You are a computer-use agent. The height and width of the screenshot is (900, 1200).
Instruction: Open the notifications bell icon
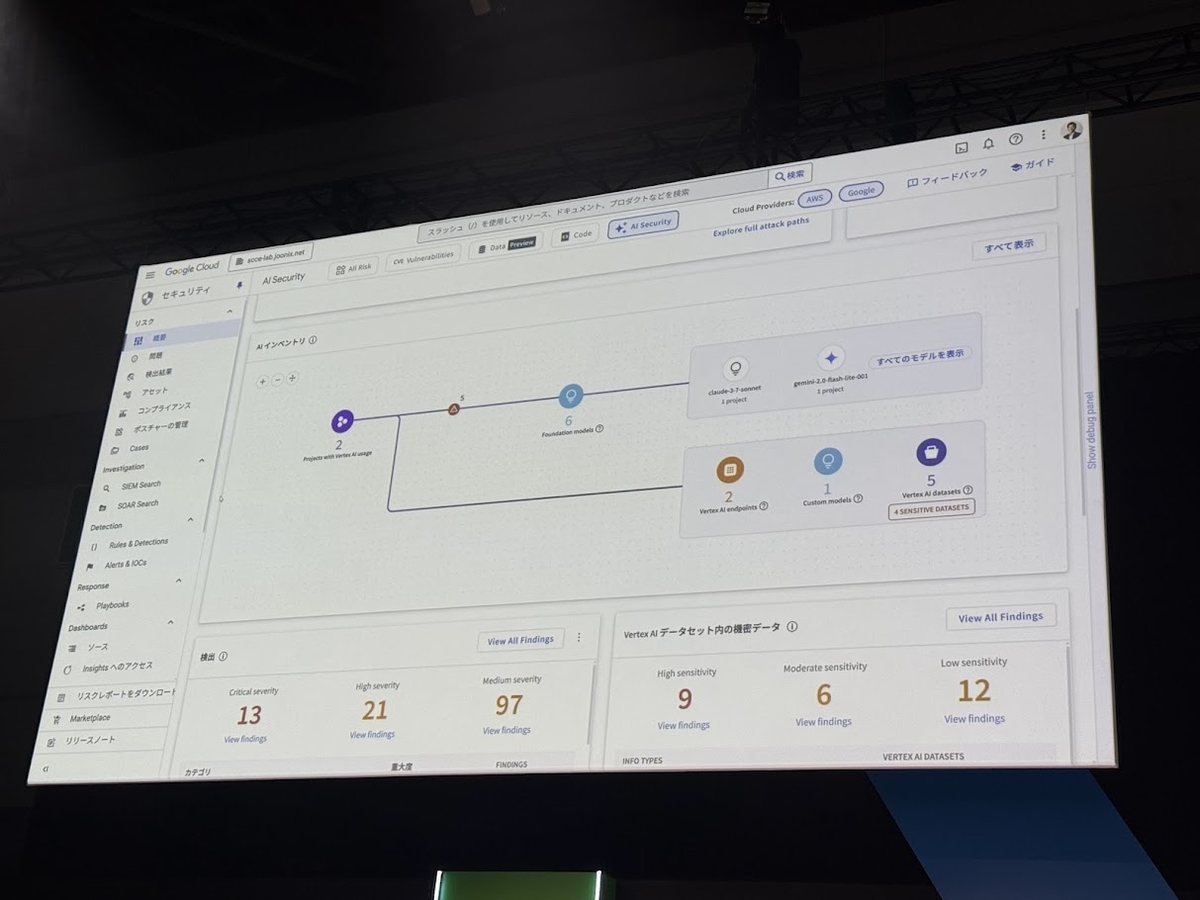(x=988, y=144)
